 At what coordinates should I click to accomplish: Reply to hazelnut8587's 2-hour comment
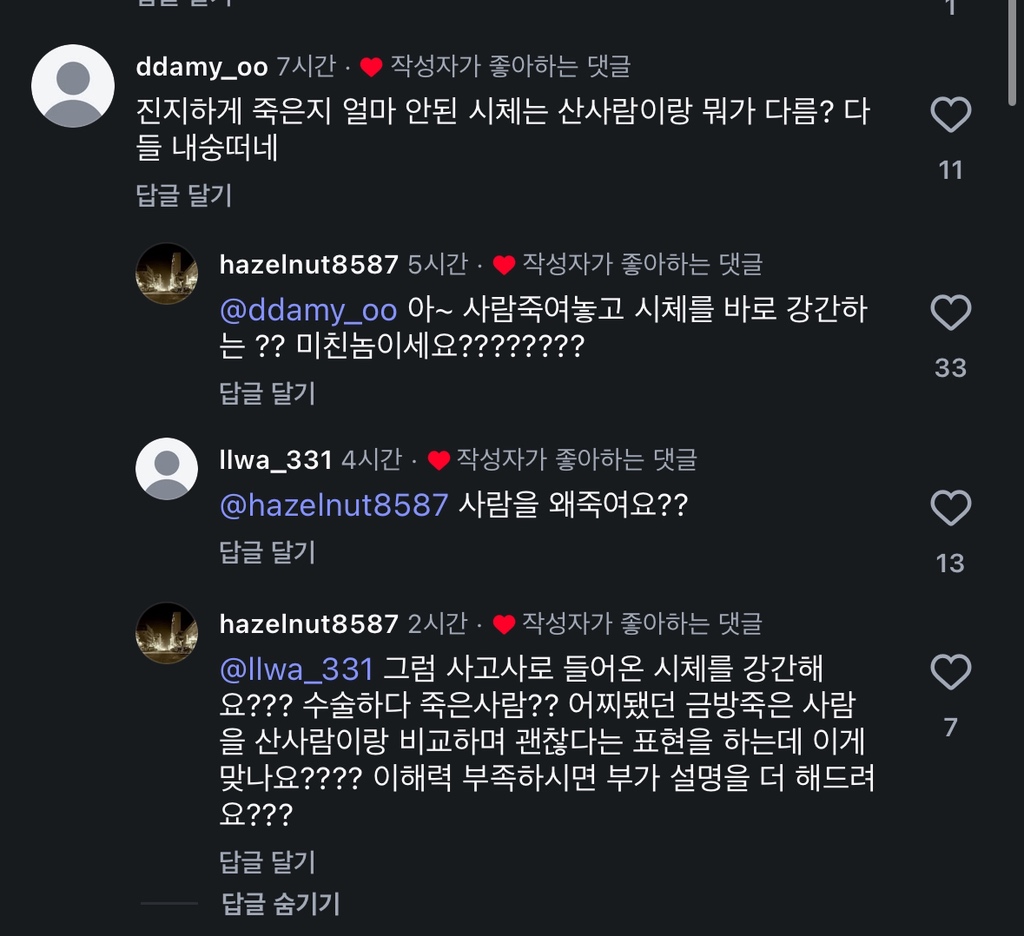coord(267,861)
